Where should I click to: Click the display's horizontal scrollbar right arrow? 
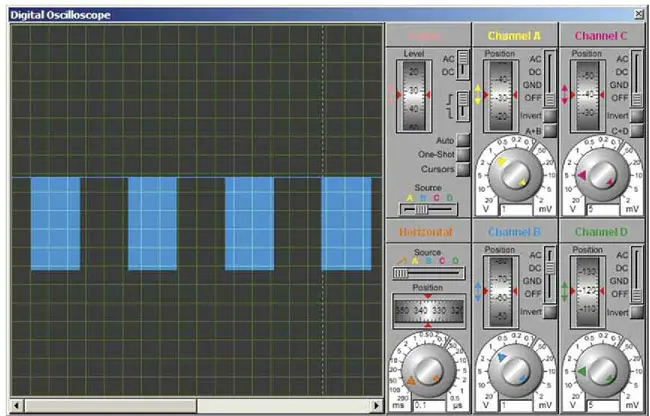click(377, 406)
